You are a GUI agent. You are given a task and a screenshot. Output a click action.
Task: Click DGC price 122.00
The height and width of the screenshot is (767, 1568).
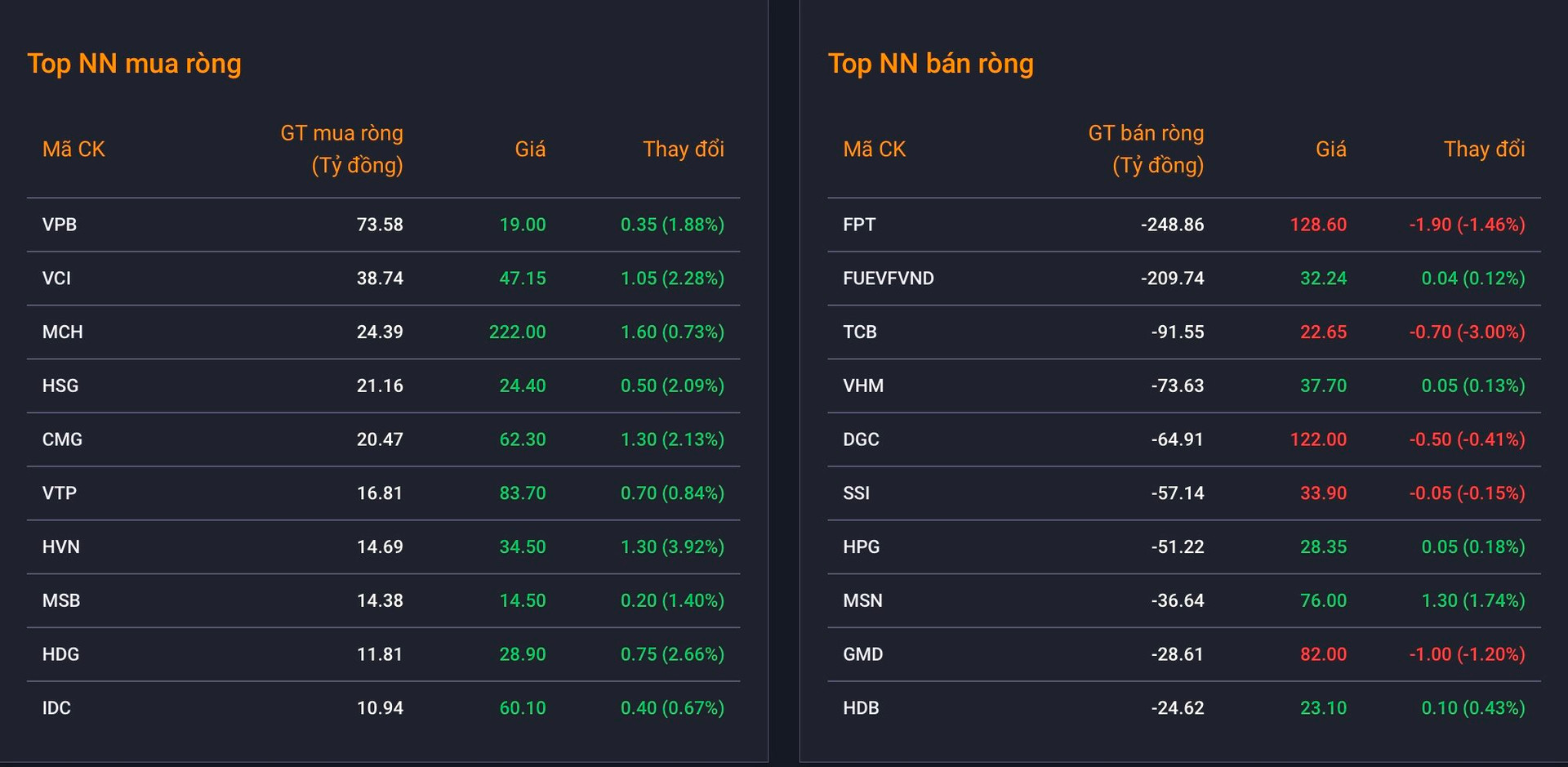(x=1319, y=439)
